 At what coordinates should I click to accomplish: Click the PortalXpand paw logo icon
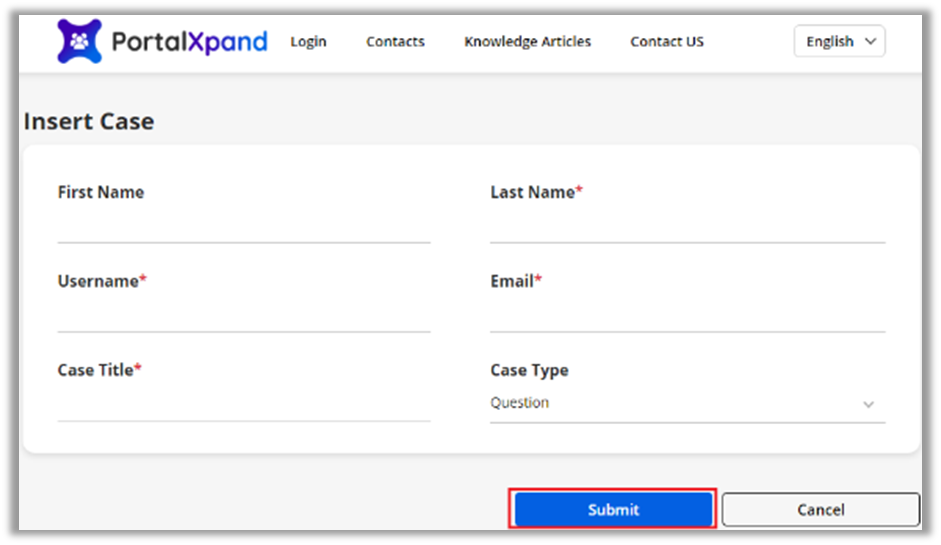pyautogui.click(x=79, y=41)
